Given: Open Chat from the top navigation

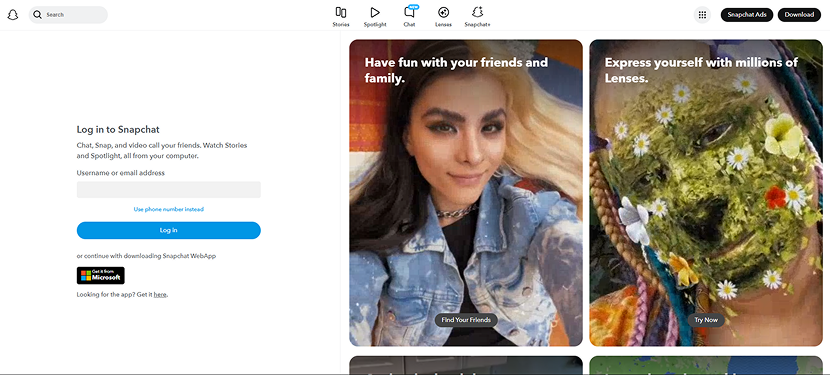Looking at the screenshot, I should (409, 17).
